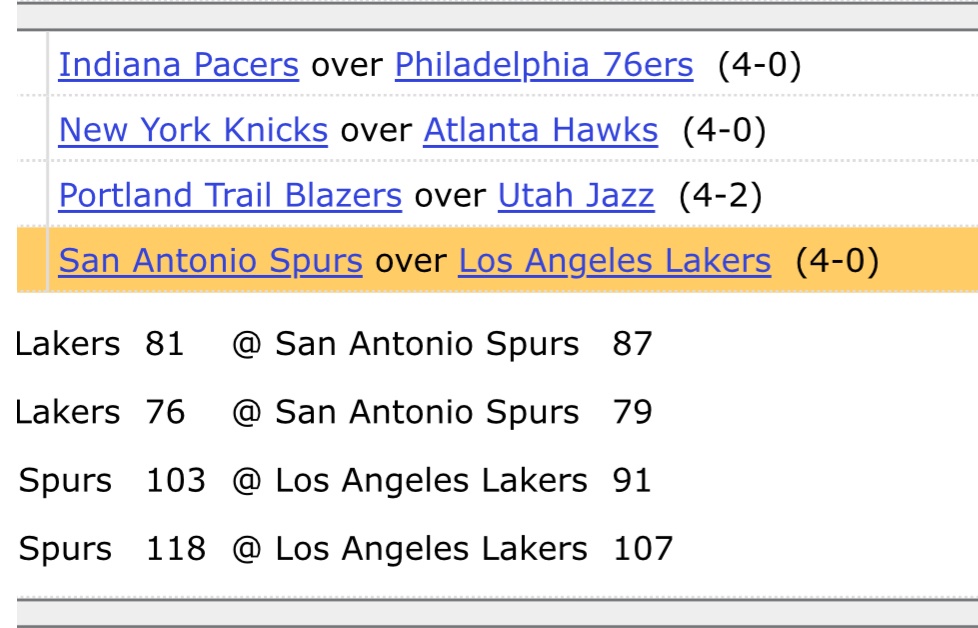Click the (4-0) result beside Philadelphia 76ers
This screenshot has width=978, height=628.
(759, 65)
